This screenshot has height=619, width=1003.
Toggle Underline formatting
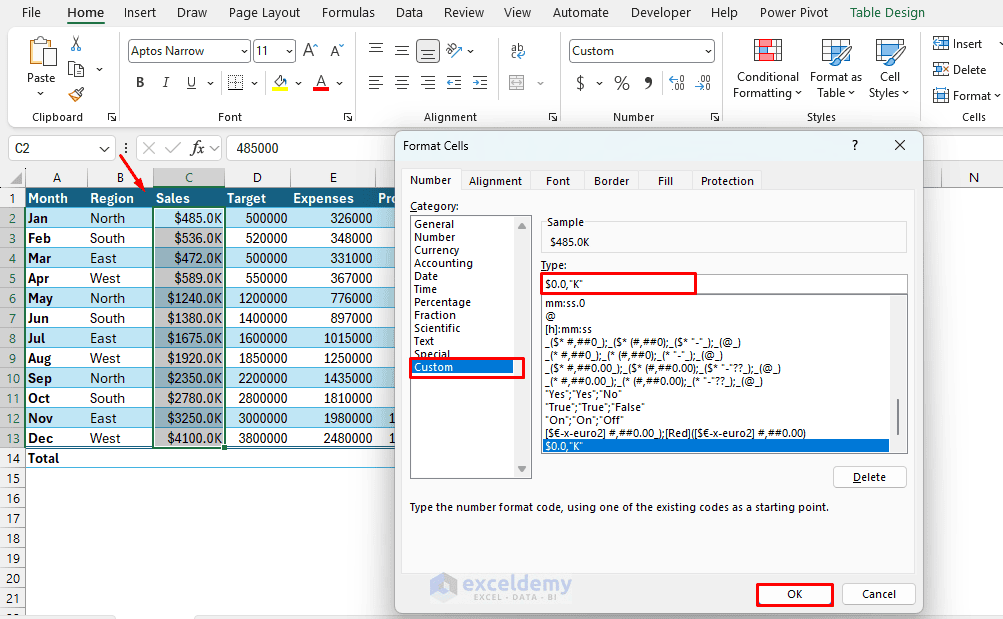(191, 82)
